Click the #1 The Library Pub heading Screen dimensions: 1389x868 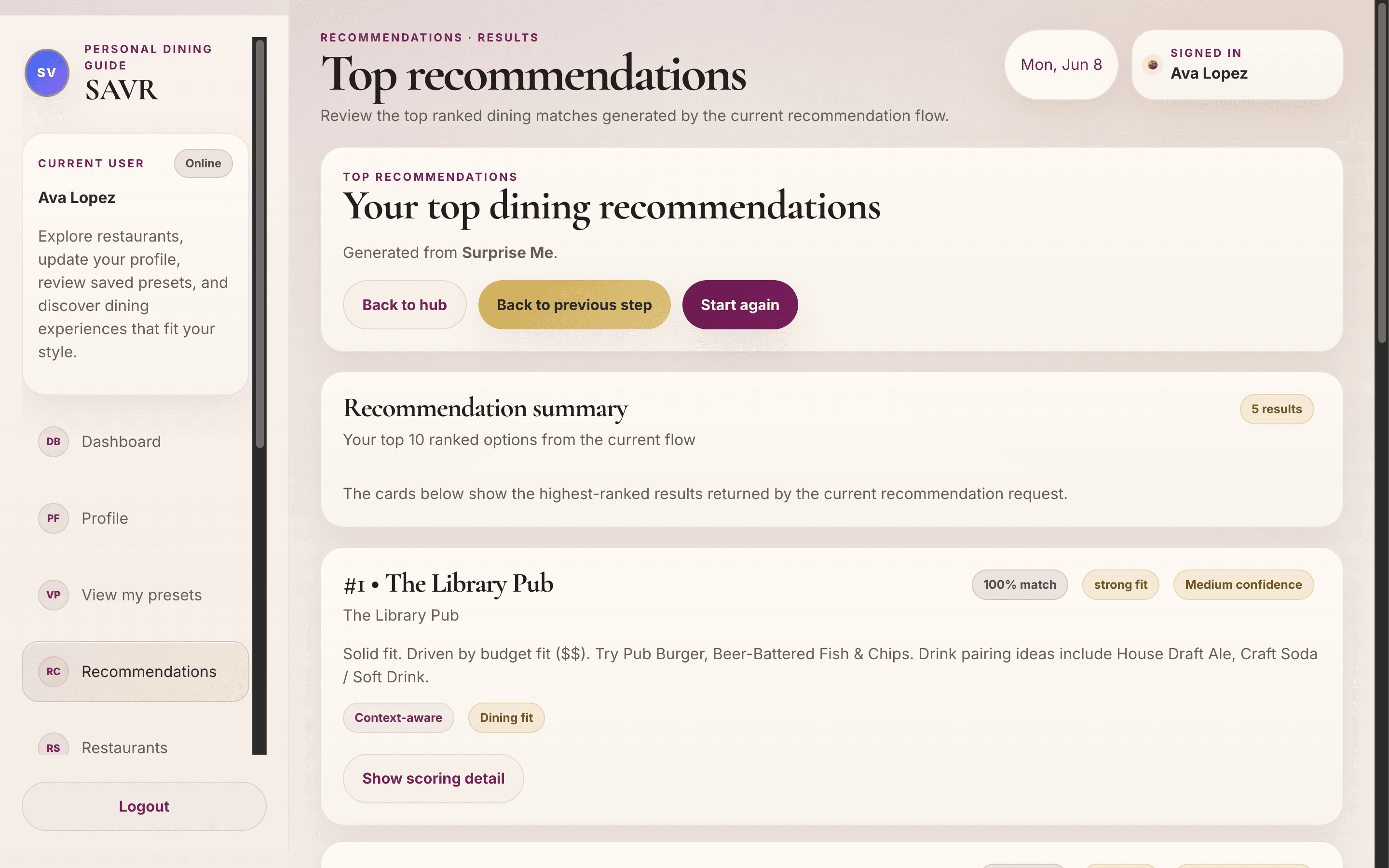pos(448,584)
